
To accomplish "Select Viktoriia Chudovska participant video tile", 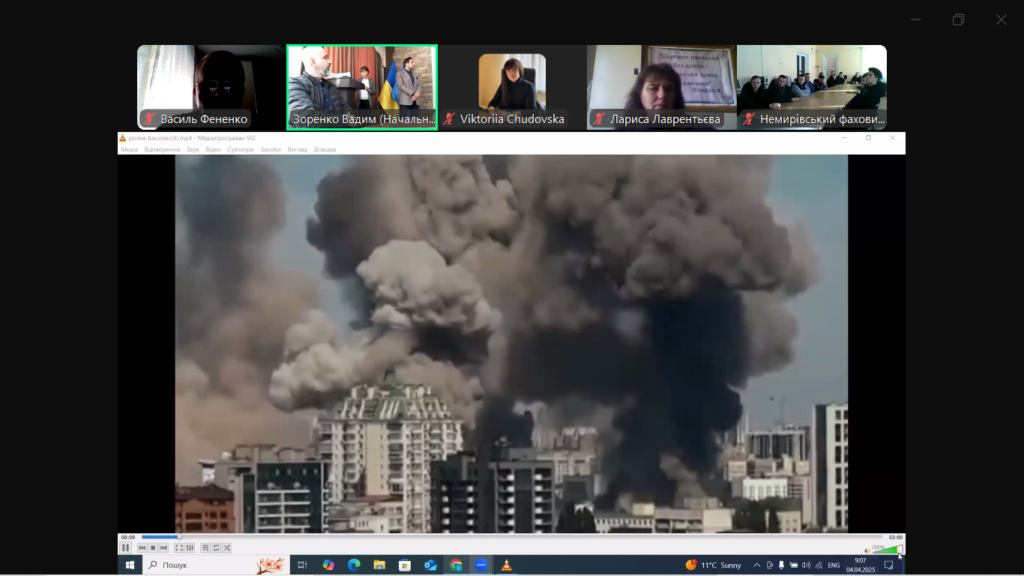I will coord(511,87).
